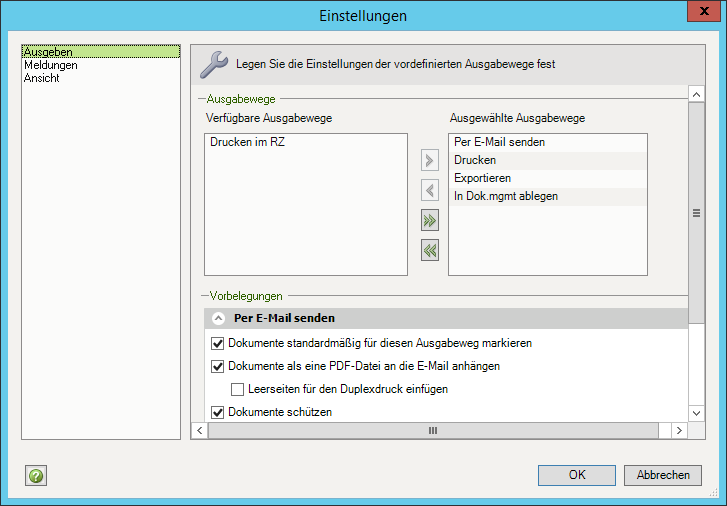
Task: Enable 'Leerseiten für den Duplexdruck einfügen'
Action: (238, 389)
